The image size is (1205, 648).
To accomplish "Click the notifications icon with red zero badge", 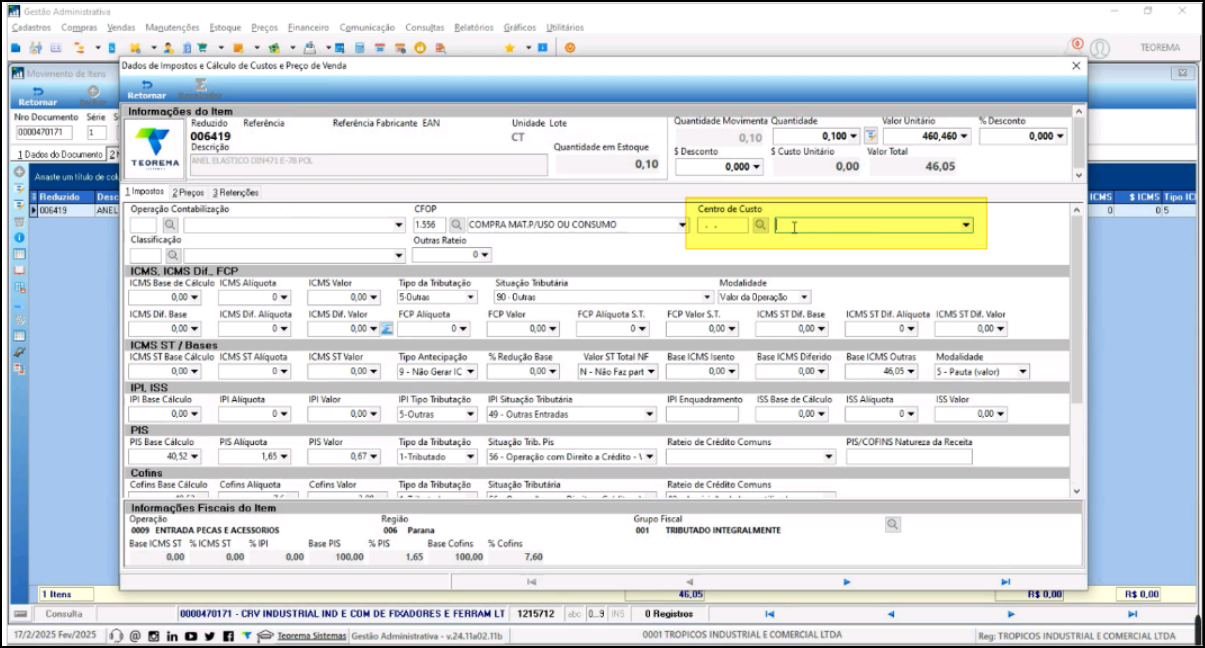I will [1077, 45].
